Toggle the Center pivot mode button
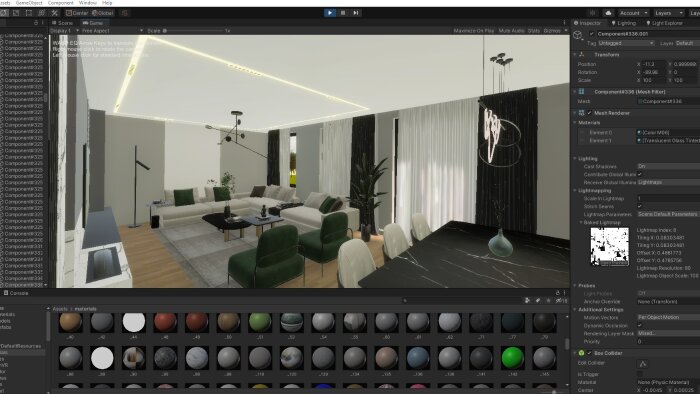700x394 pixels. pos(77,13)
